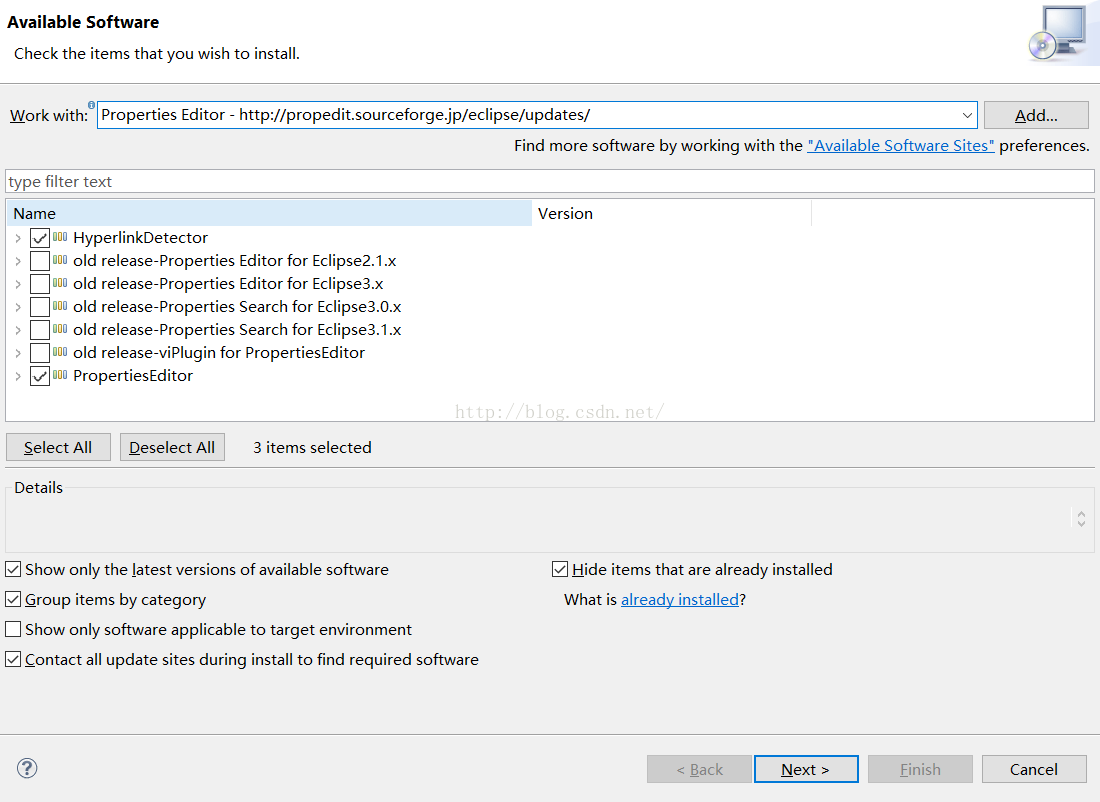
Task: Click Select All button
Action: click(58, 447)
